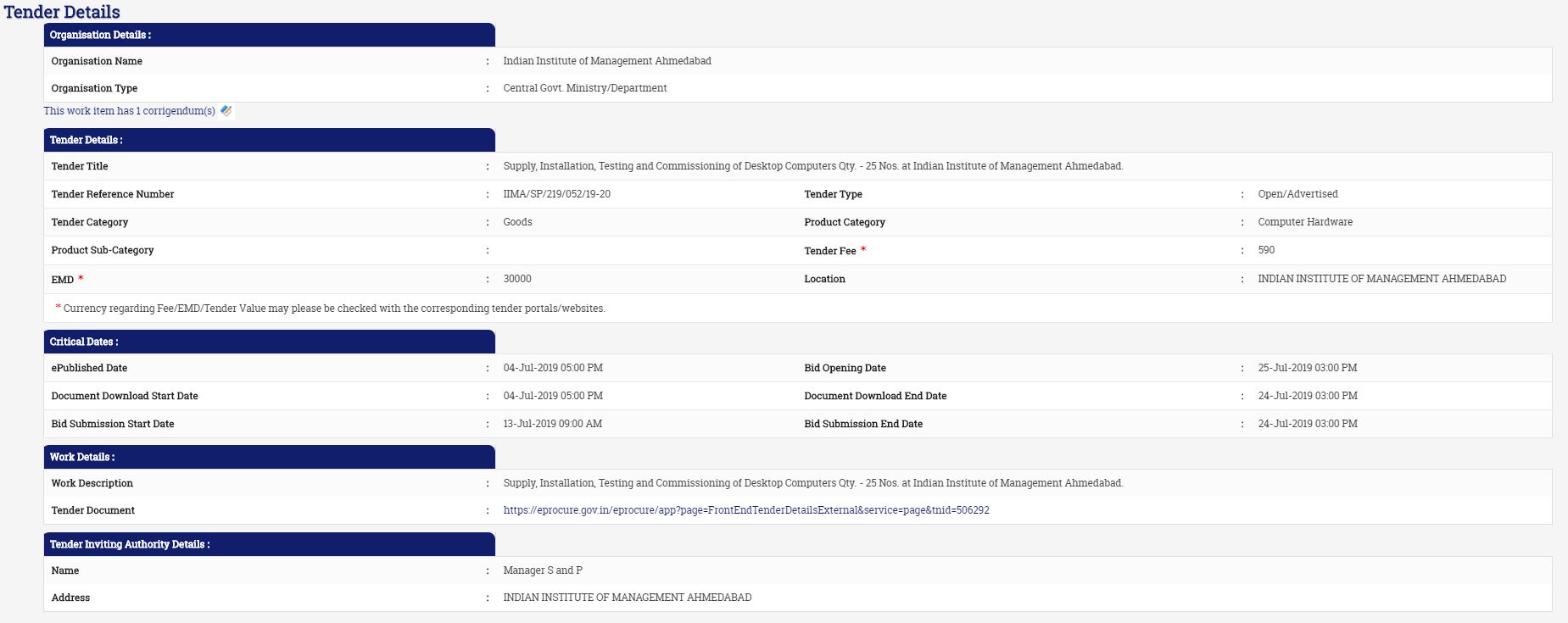The image size is (1568, 623).
Task: Click the Open/Advertised tender type value
Action: coord(1297,194)
